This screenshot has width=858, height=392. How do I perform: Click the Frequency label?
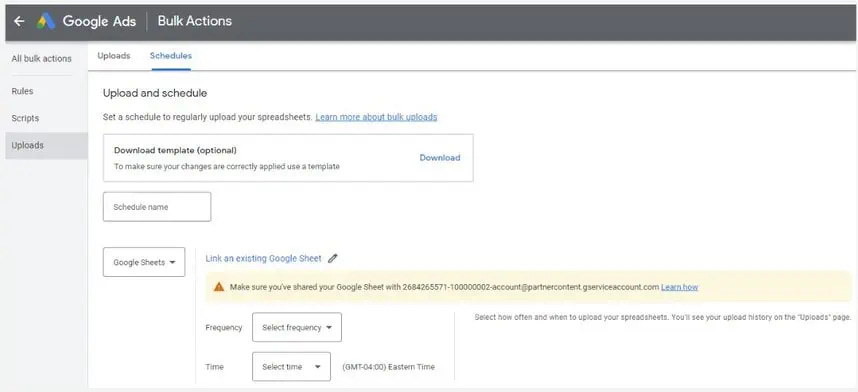[x=224, y=327]
